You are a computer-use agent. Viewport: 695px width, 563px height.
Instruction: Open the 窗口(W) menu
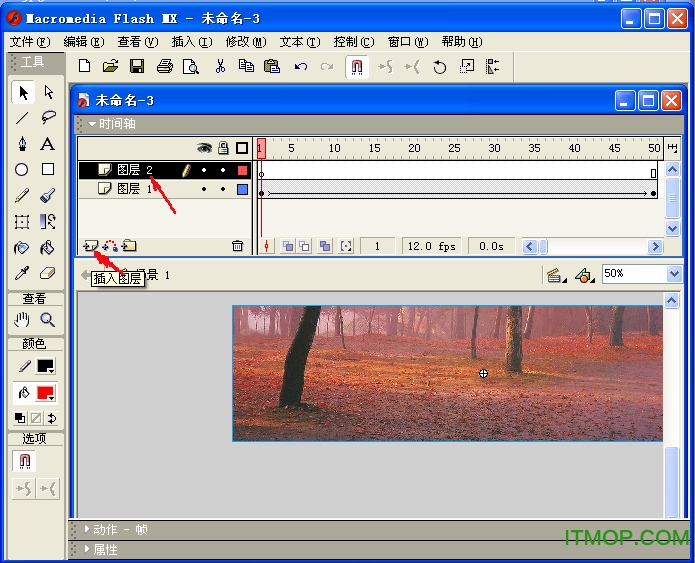coord(408,42)
